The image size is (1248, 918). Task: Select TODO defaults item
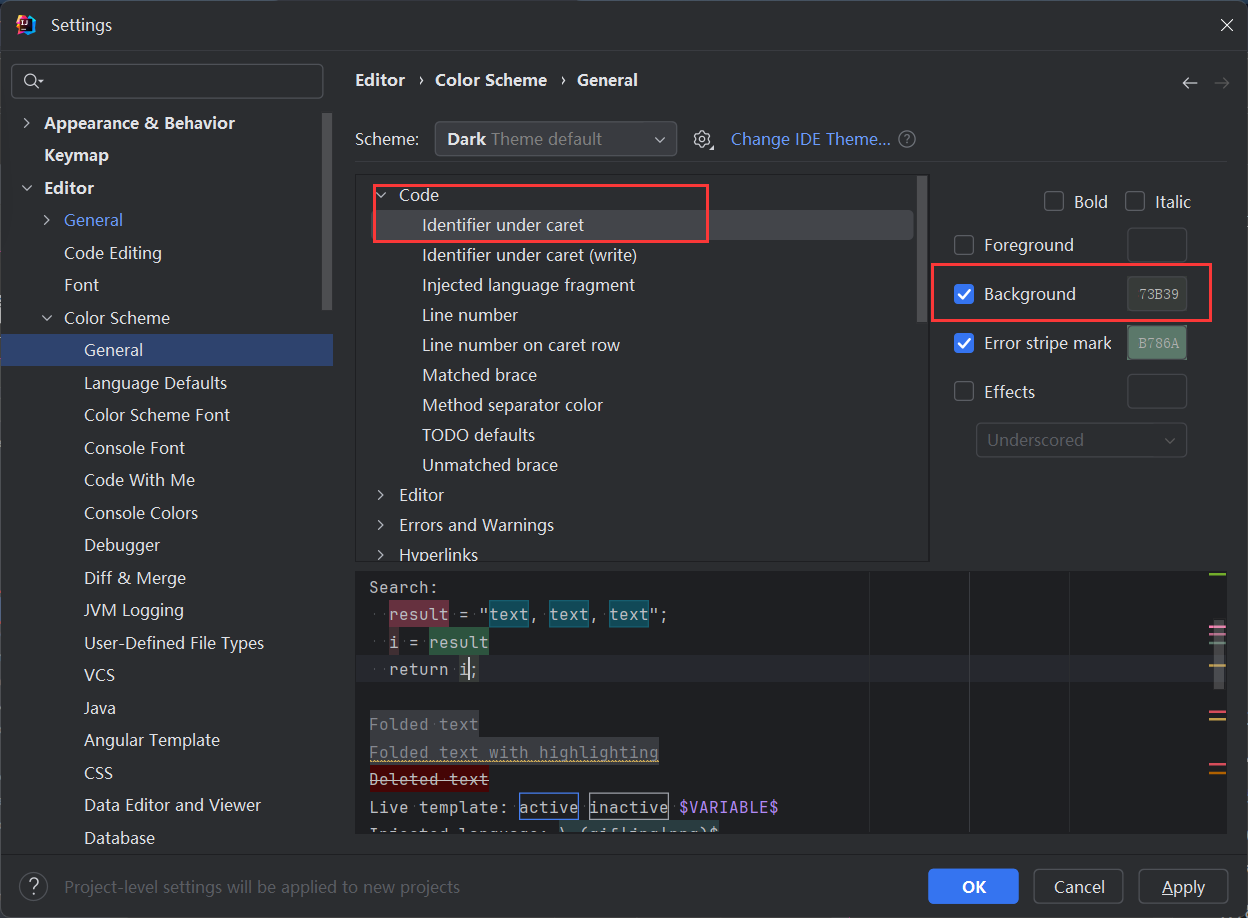pyautogui.click(x=478, y=435)
